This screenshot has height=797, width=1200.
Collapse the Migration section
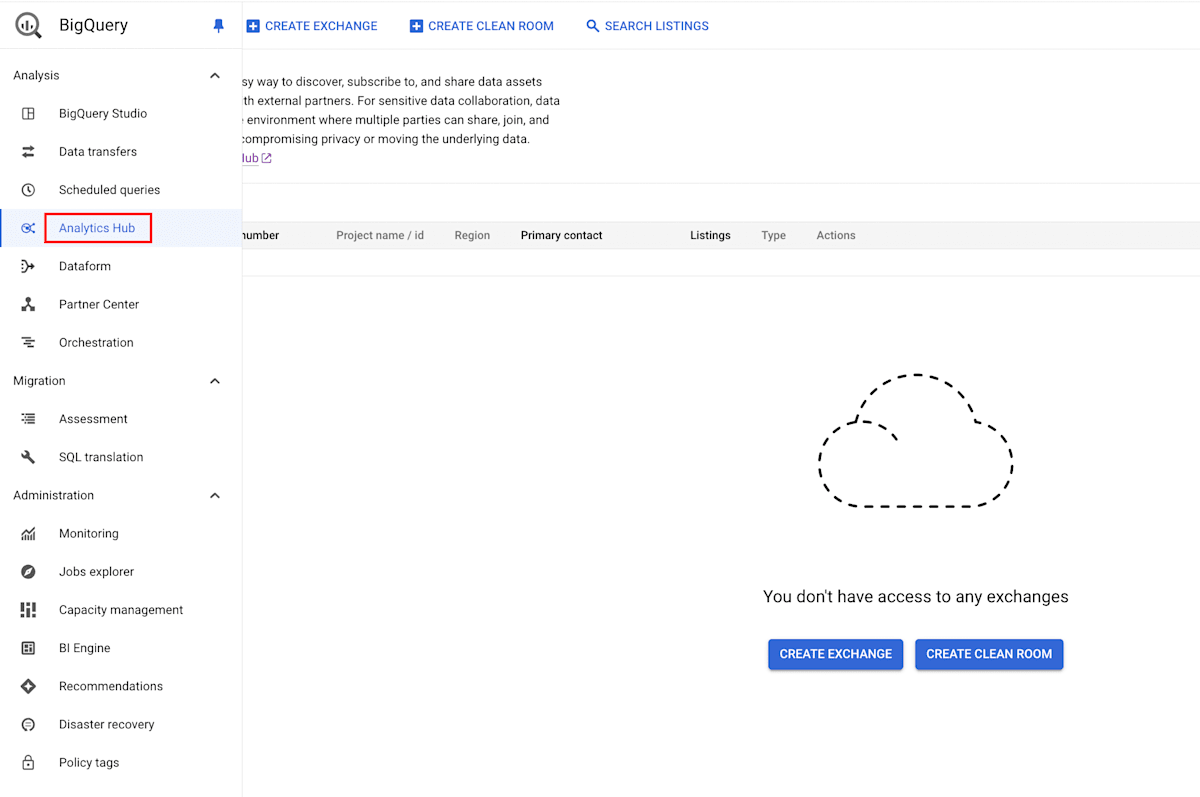[x=214, y=381]
